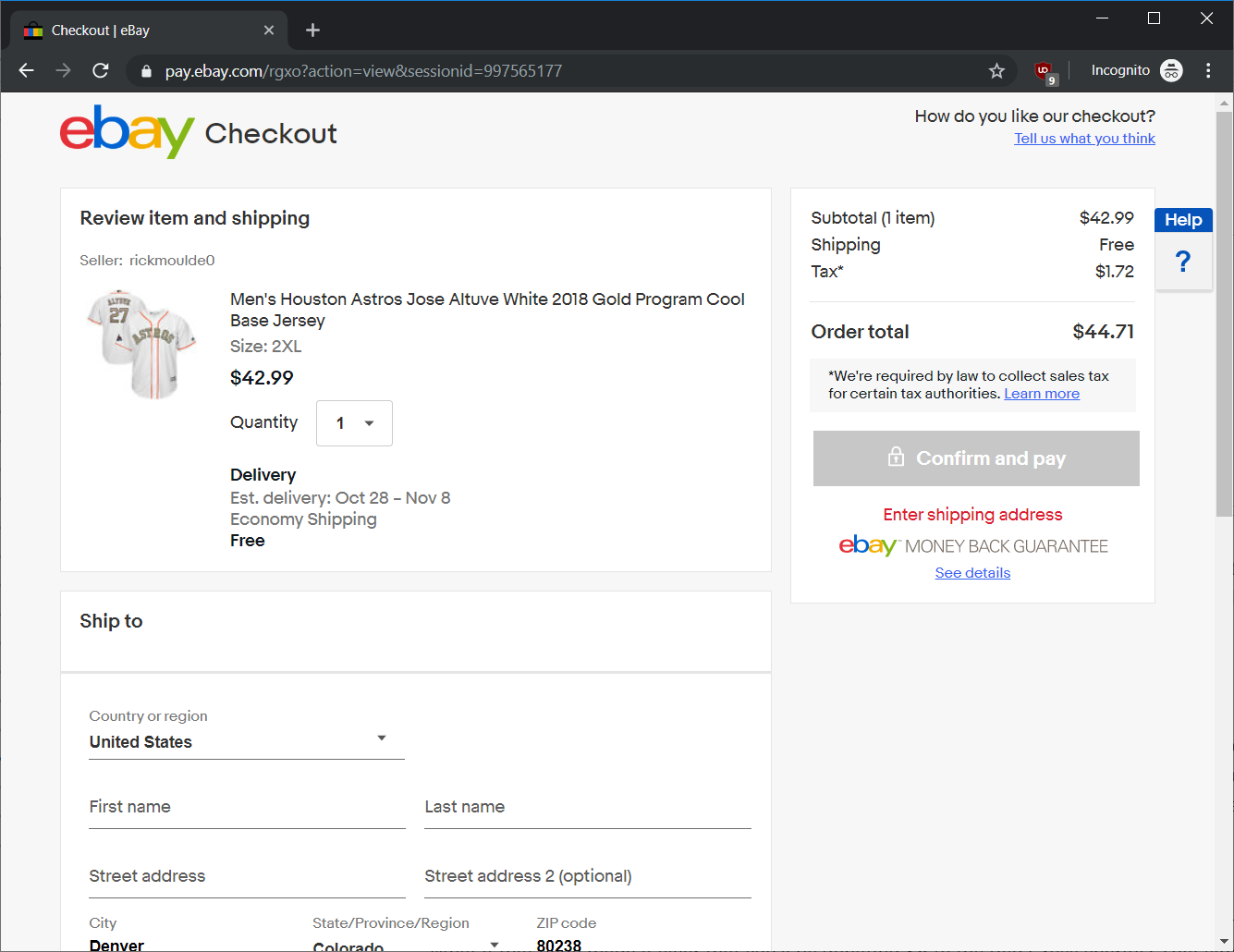Viewport: 1234px width, 952px height.
Task: Click the eBay logo
Action: pyautogui.click(x=127, y=132)
